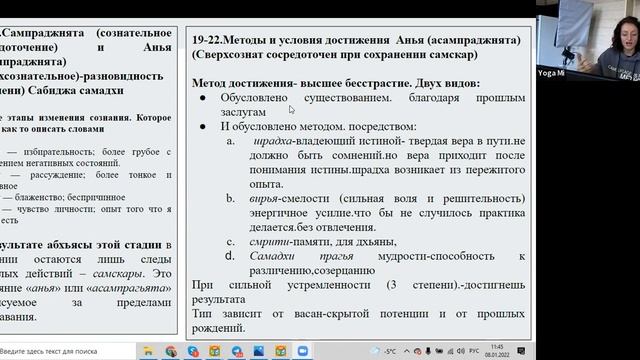640x360 pixels.
Task: Open the battery status tray icon
Action: pos(439,351)
